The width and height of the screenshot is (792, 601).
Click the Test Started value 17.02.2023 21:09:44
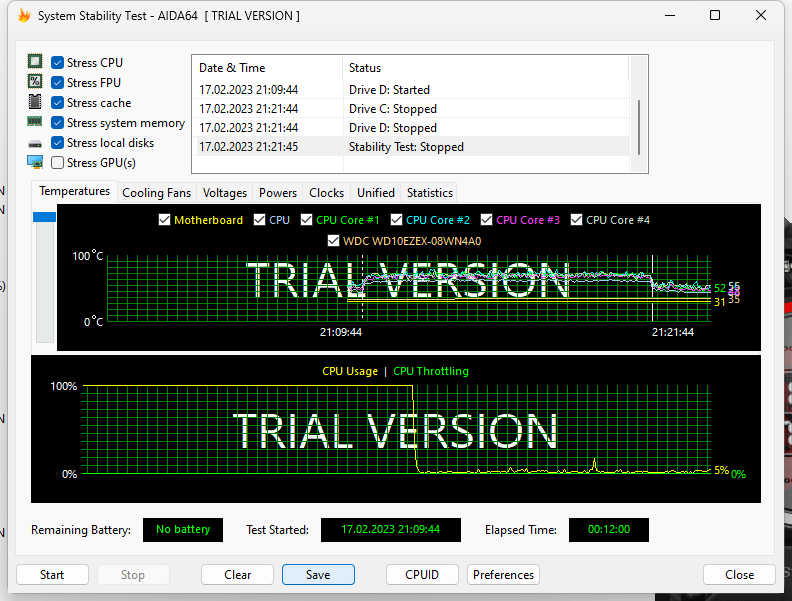(x=390, y=530)
